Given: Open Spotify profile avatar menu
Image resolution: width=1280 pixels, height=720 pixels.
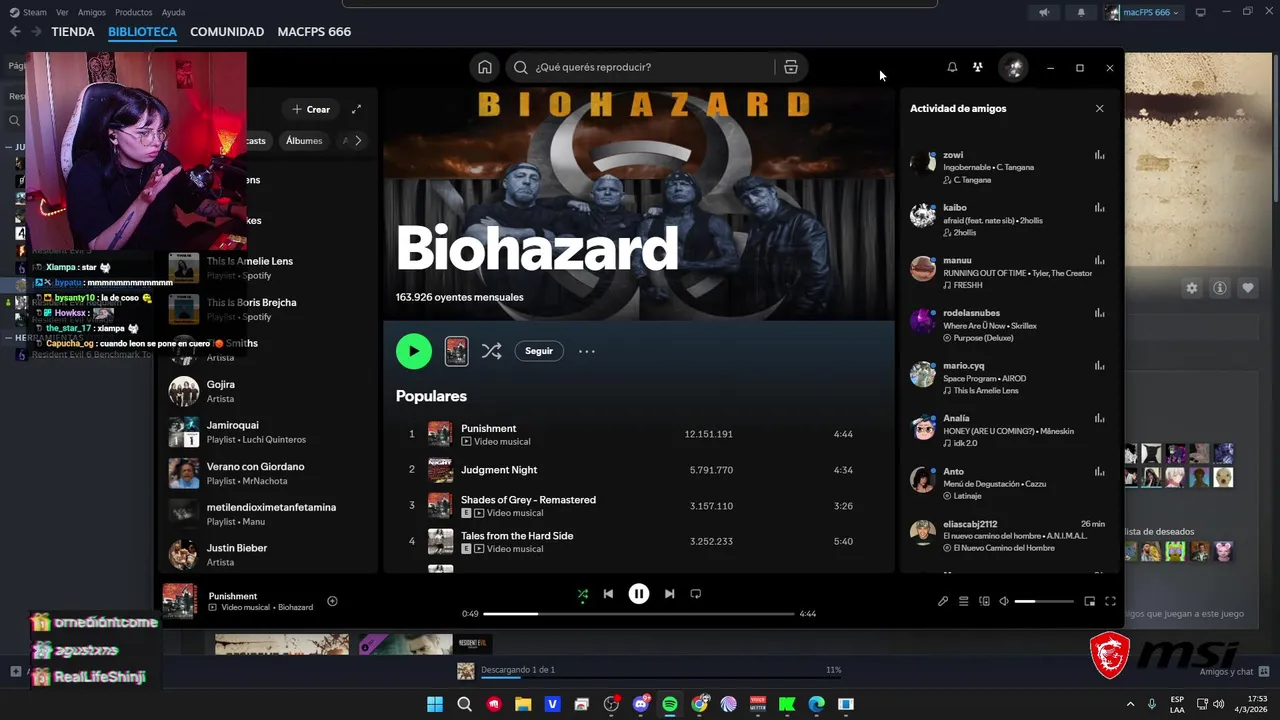Looking at the screenshot, I should [x=1014, y=67].
